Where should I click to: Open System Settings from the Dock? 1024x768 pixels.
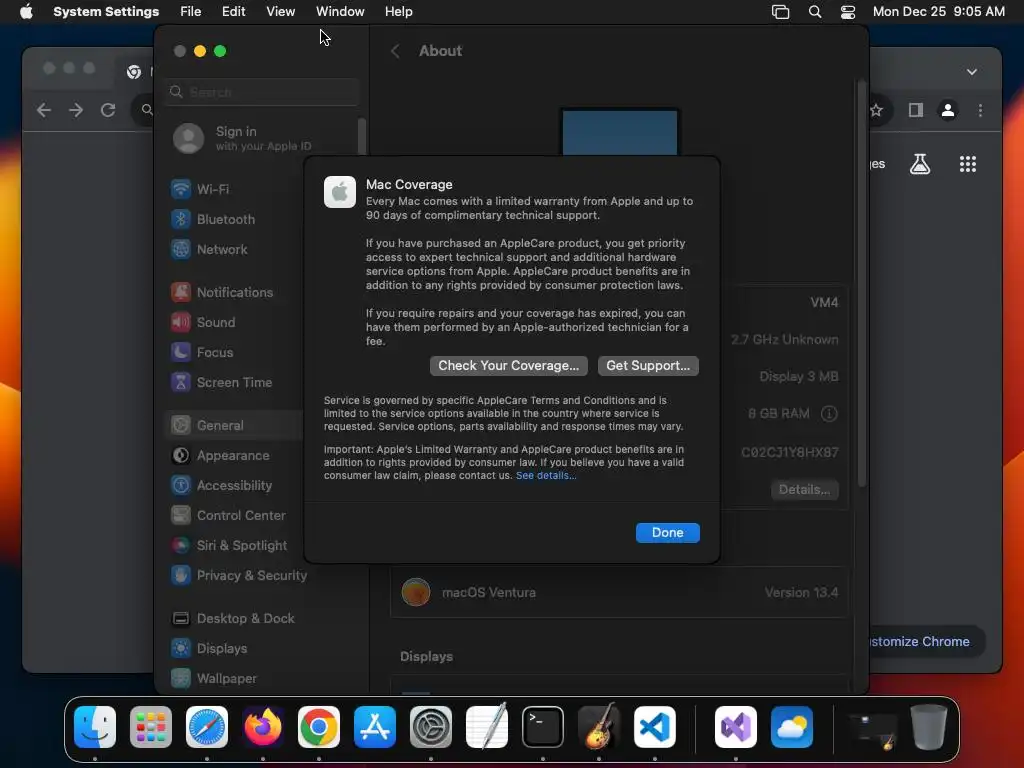[431, 727]
